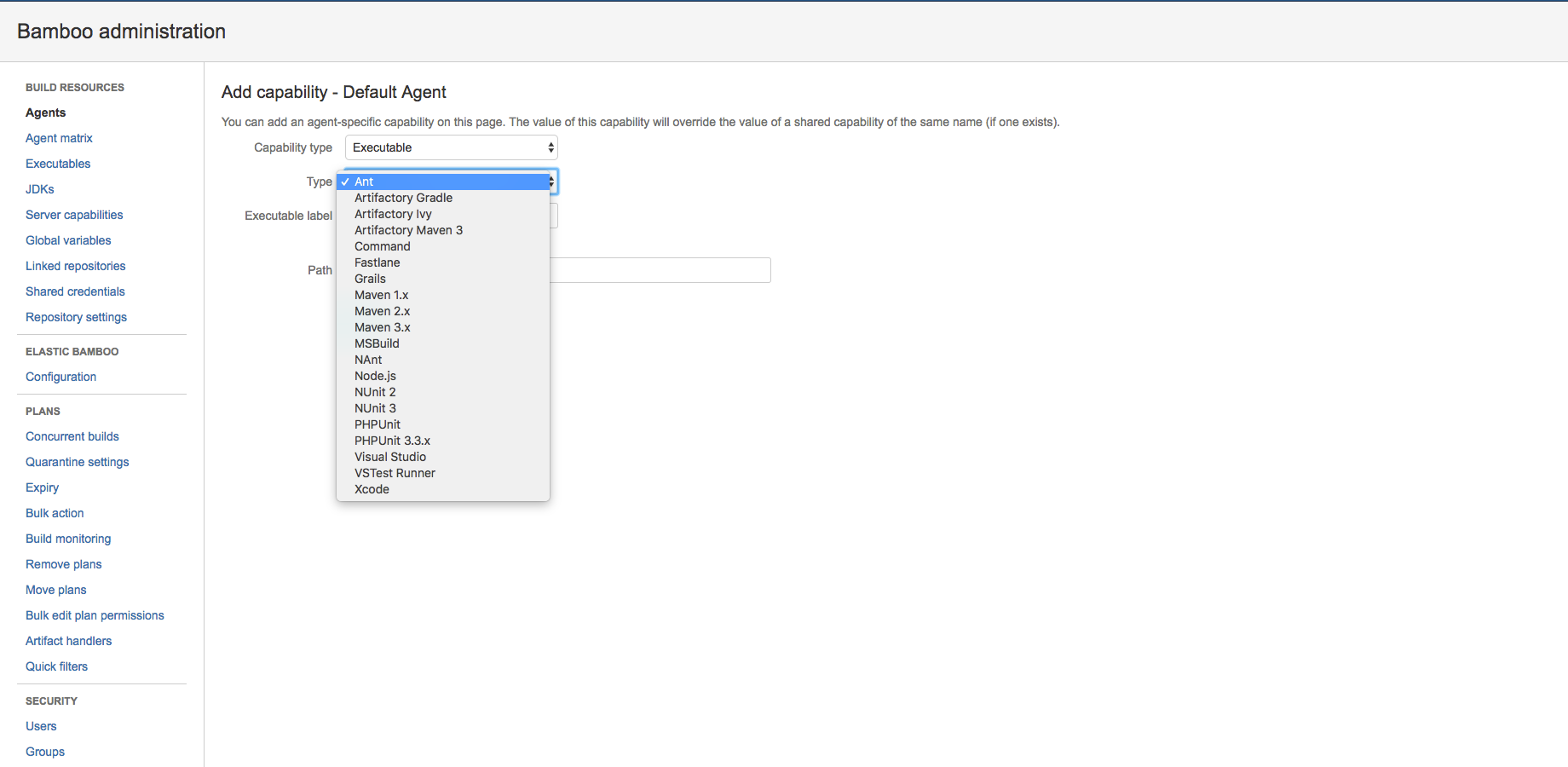Select Visual Studio executable type

tap(443, 457)
